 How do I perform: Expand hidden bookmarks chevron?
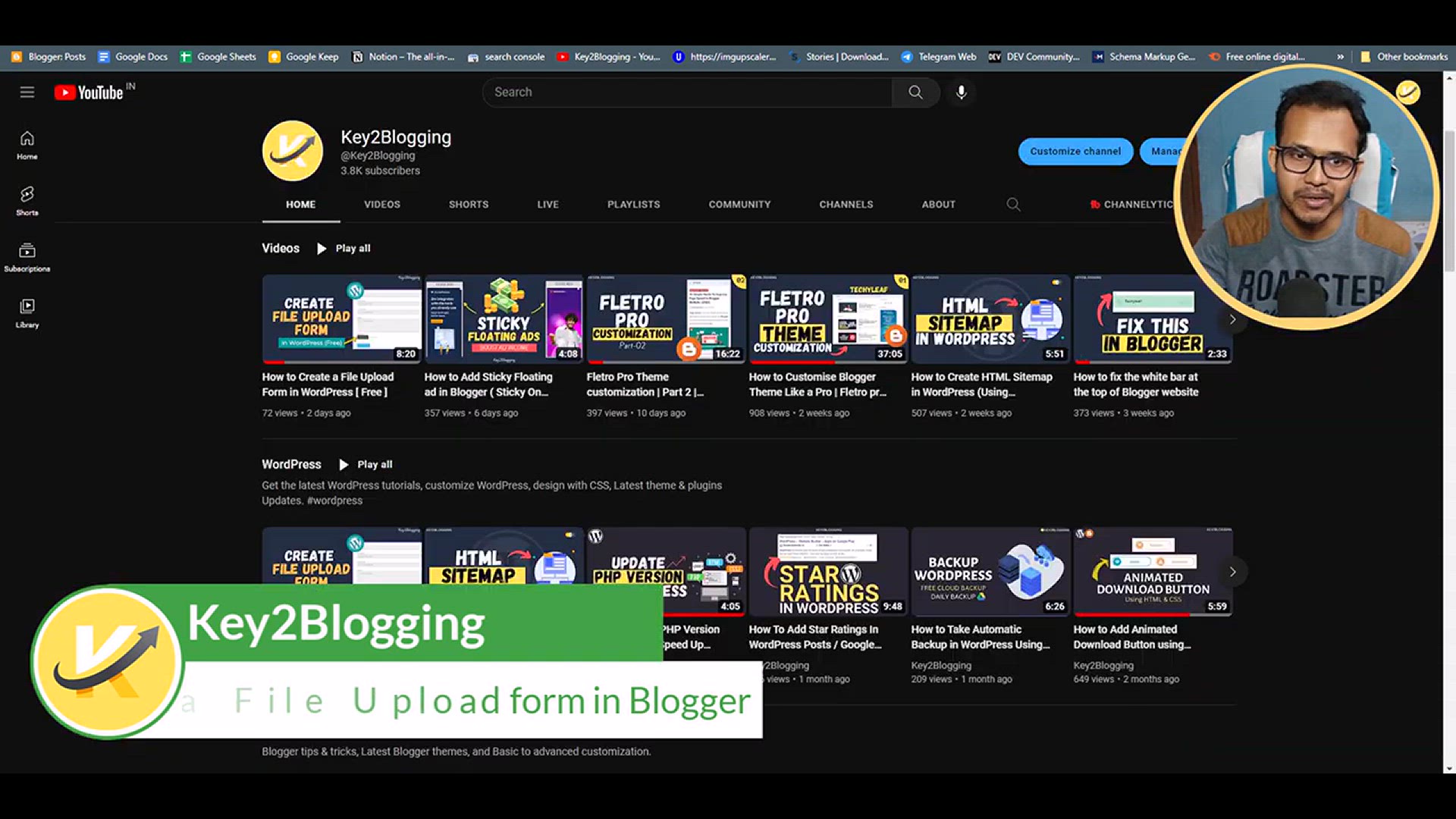pos(1340,57)
